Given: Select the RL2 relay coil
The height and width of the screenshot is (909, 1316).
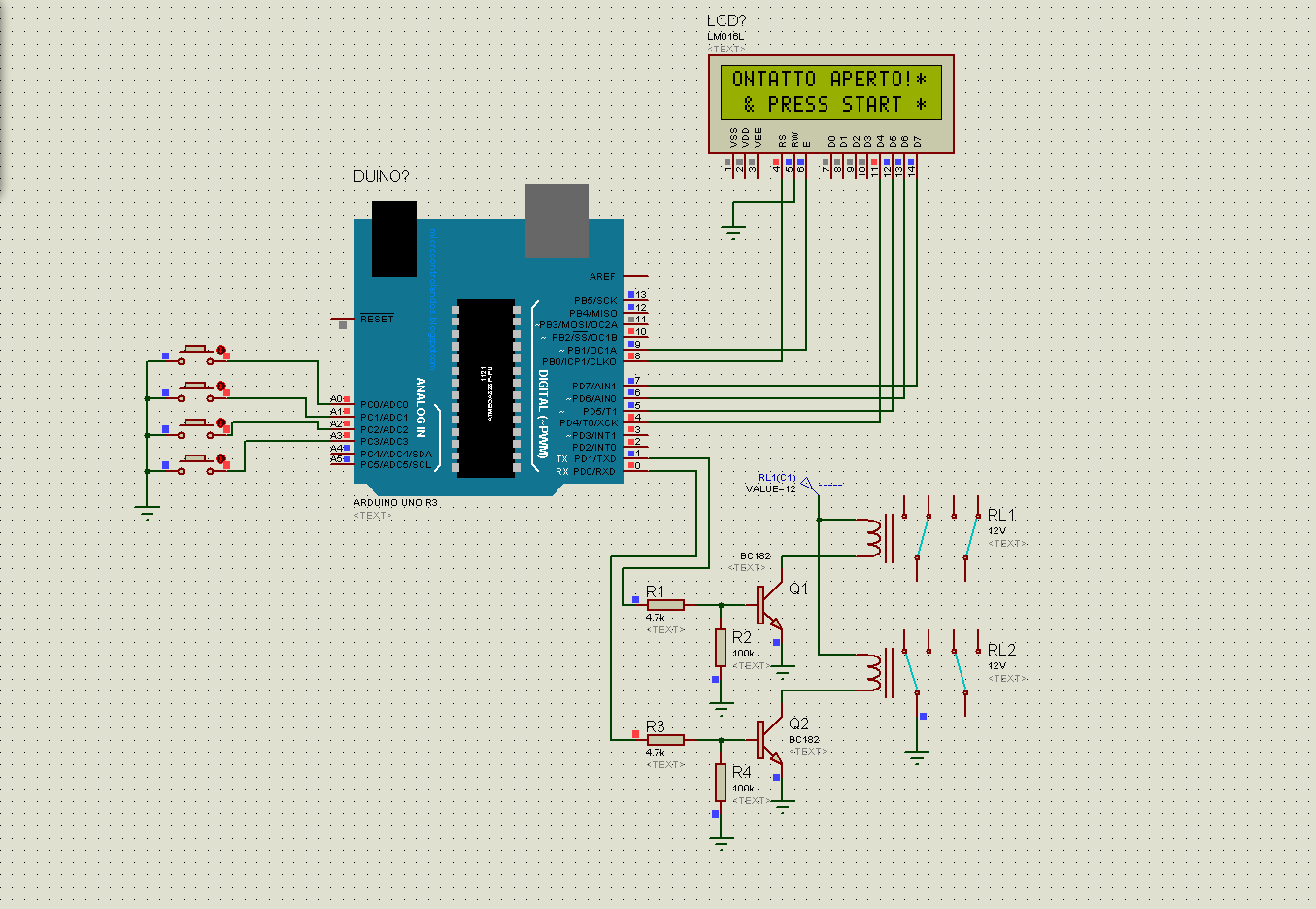Looking at the screenshot, I should (874, 673).
